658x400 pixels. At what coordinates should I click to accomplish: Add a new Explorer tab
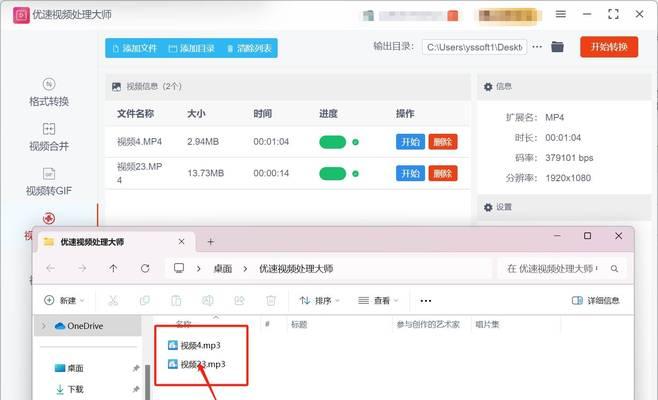point(211,242)
